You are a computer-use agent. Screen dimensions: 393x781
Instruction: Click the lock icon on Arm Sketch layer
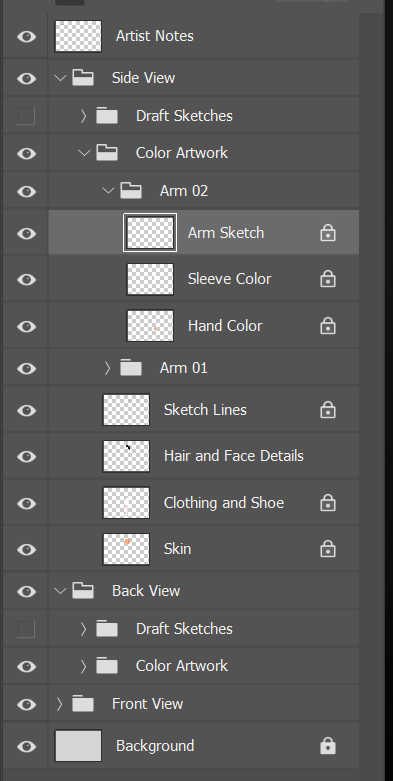point(328,233)
